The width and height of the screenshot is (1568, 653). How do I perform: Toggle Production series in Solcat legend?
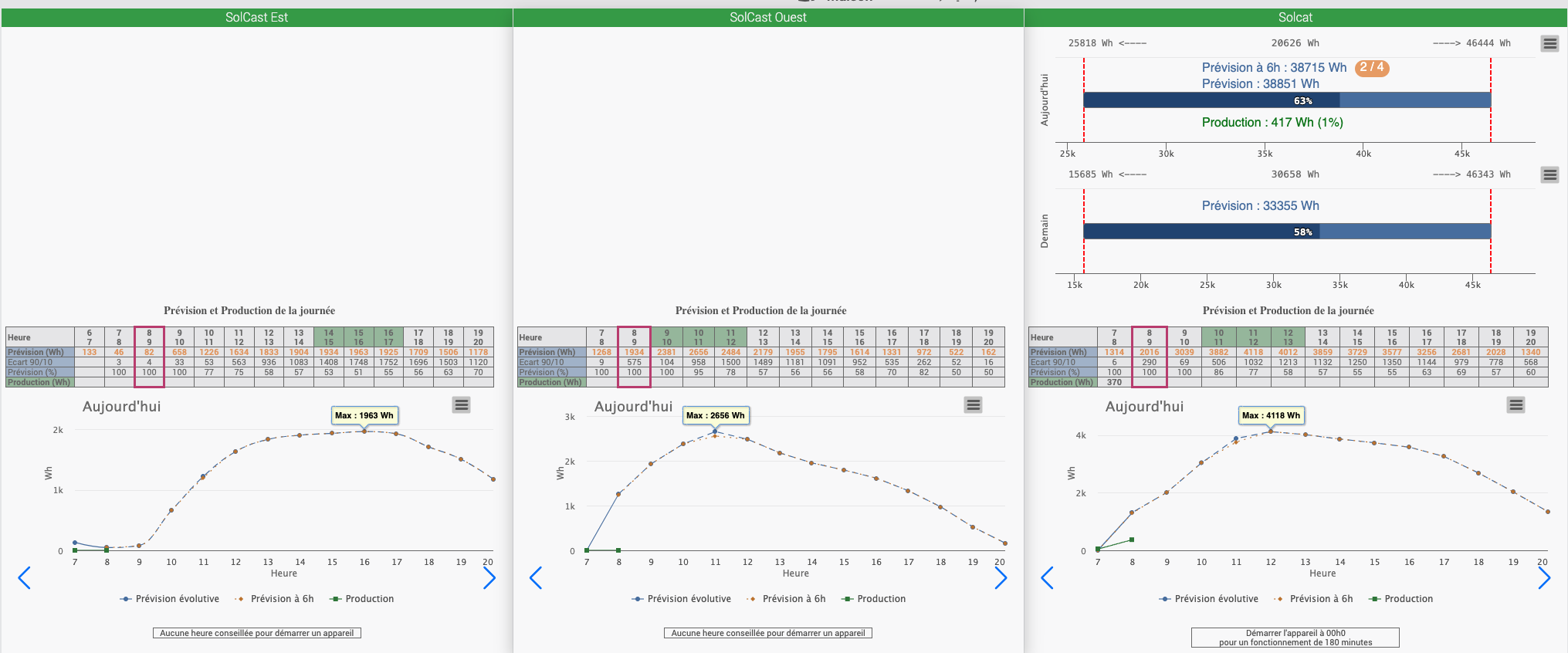pyautogui.click(x=1400, y=599)
